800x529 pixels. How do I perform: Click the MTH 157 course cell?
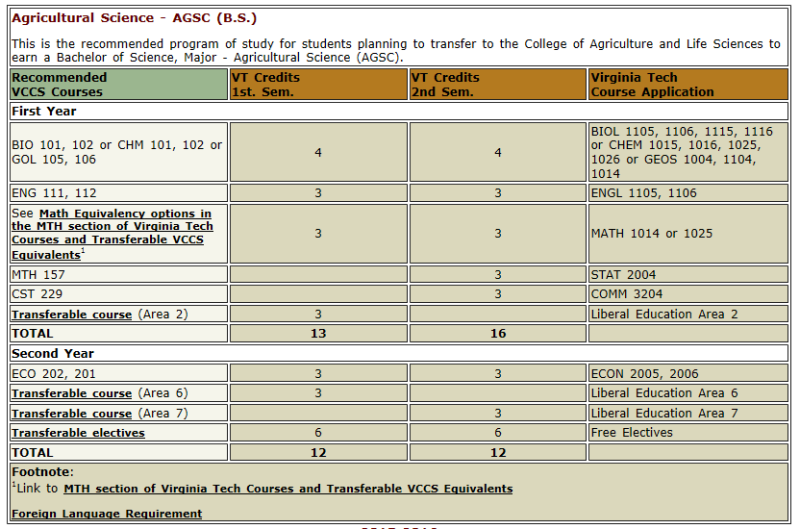point(119,274)
